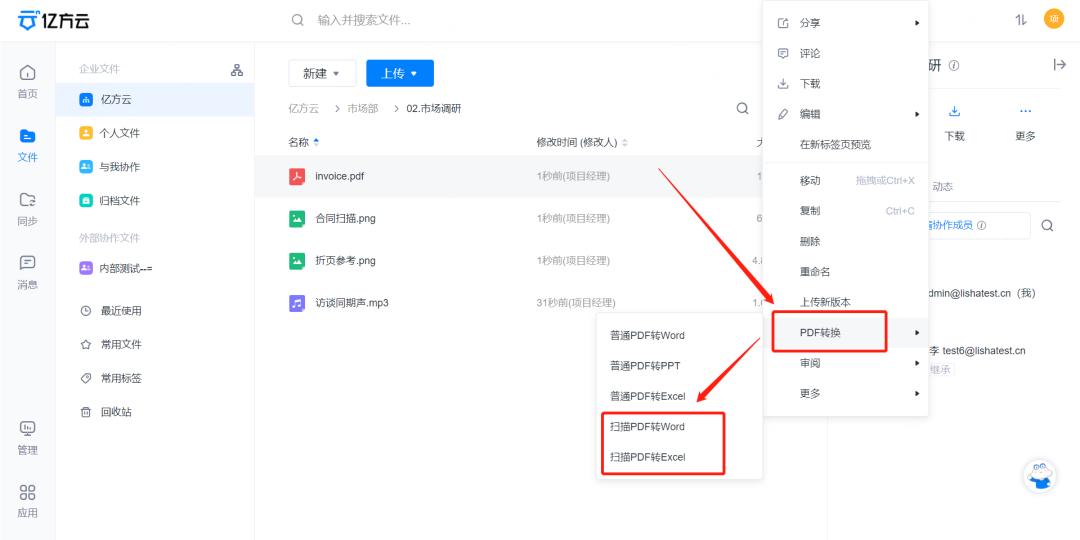Click the 常用标签 tag icon

tap(86, 378)
